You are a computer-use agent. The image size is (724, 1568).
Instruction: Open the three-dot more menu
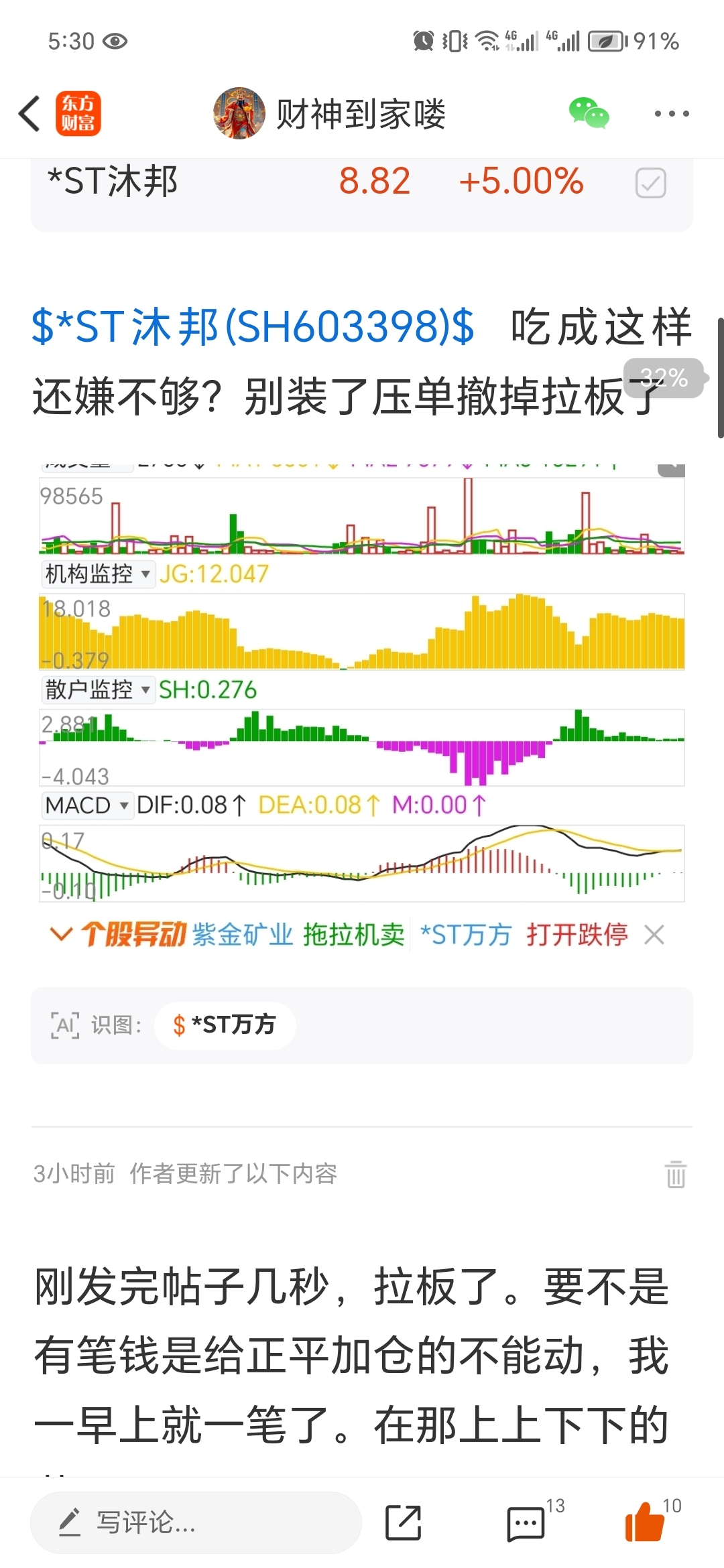[672, 114]
